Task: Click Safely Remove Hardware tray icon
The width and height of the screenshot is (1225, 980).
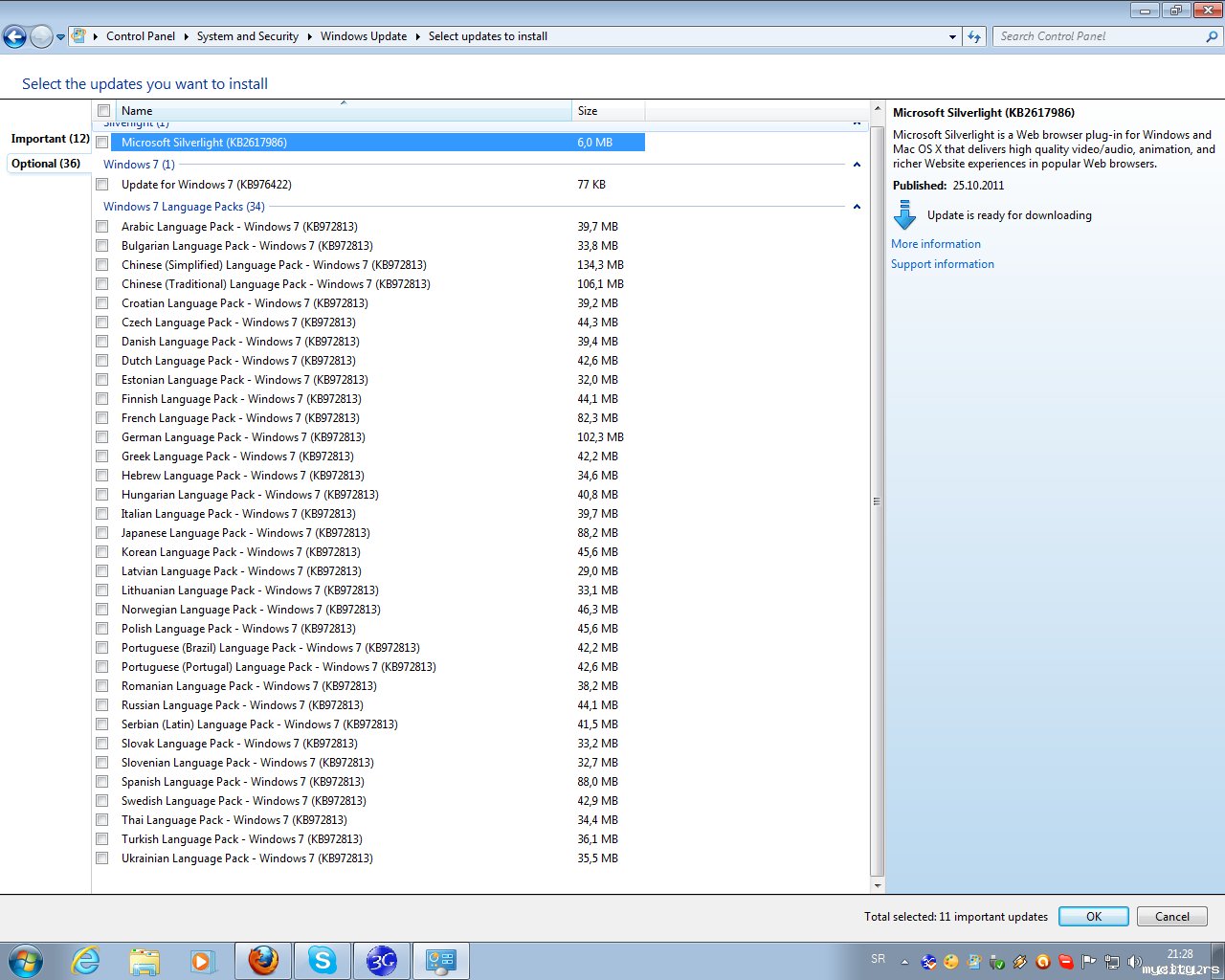Action: click(997, 962)
